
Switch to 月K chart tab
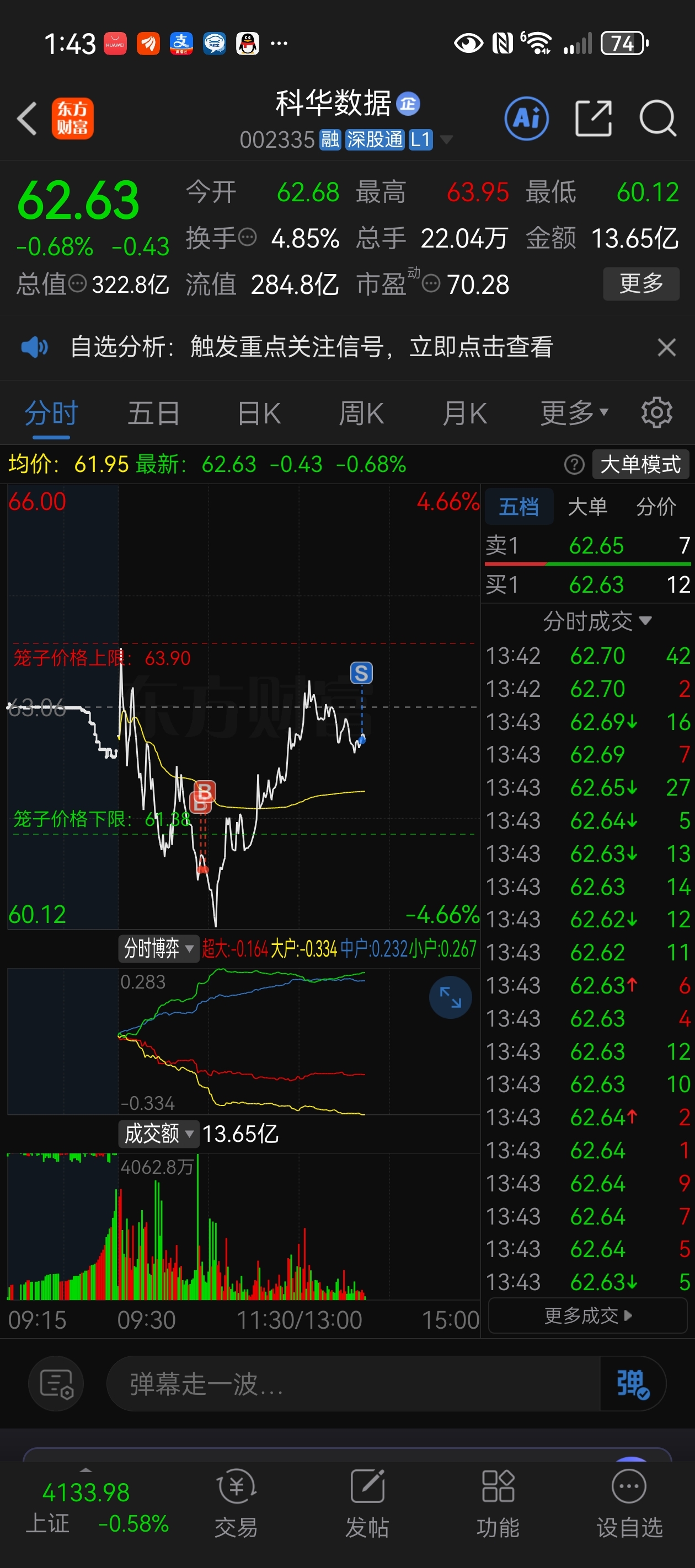(x=465, y=413)
